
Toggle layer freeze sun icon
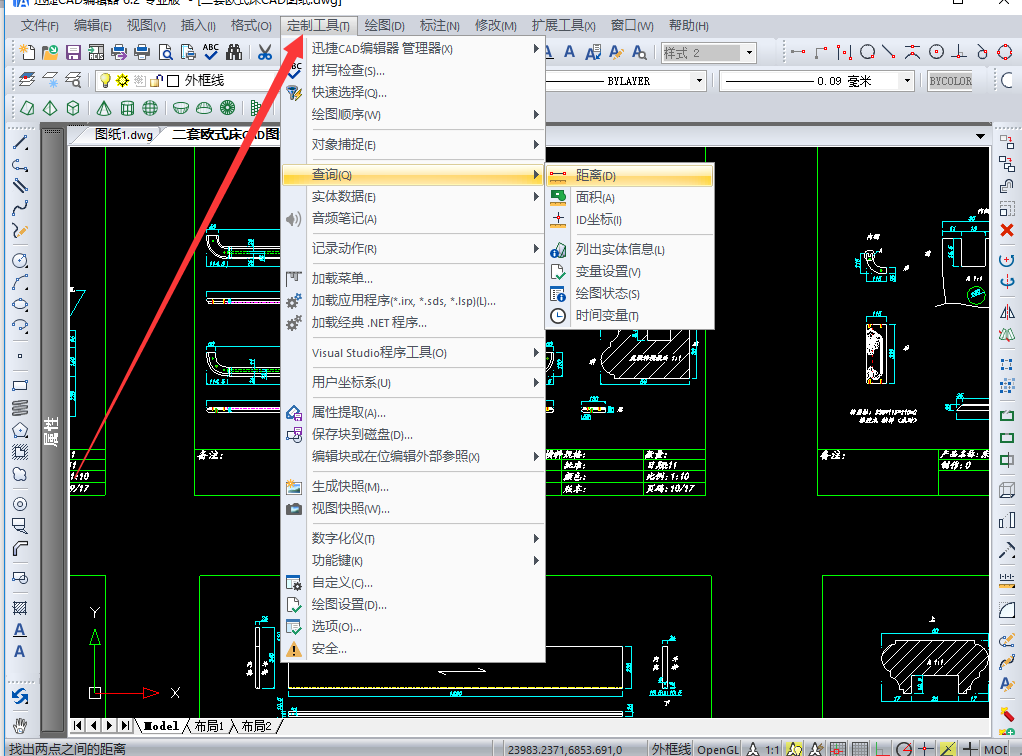pos(122,80)
